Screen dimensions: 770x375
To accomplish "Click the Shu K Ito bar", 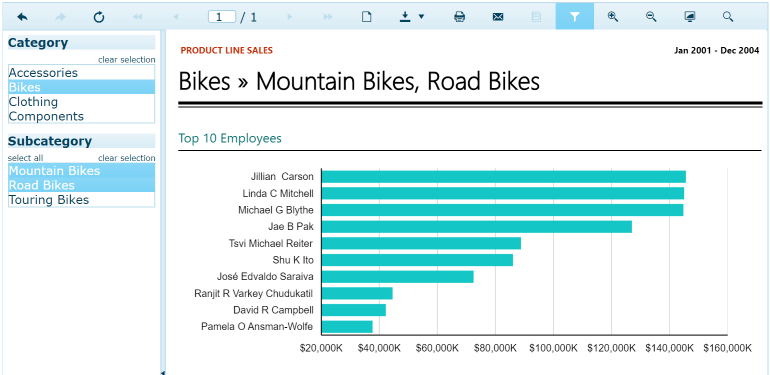I will click(x=417, y=260).
